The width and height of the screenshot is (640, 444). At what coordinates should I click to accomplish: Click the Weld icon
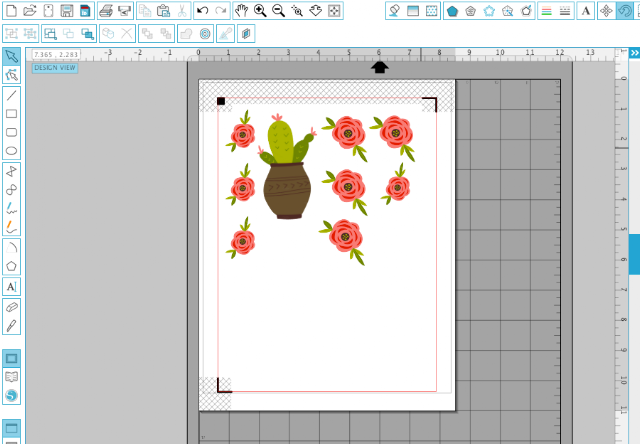click(187, 33)
